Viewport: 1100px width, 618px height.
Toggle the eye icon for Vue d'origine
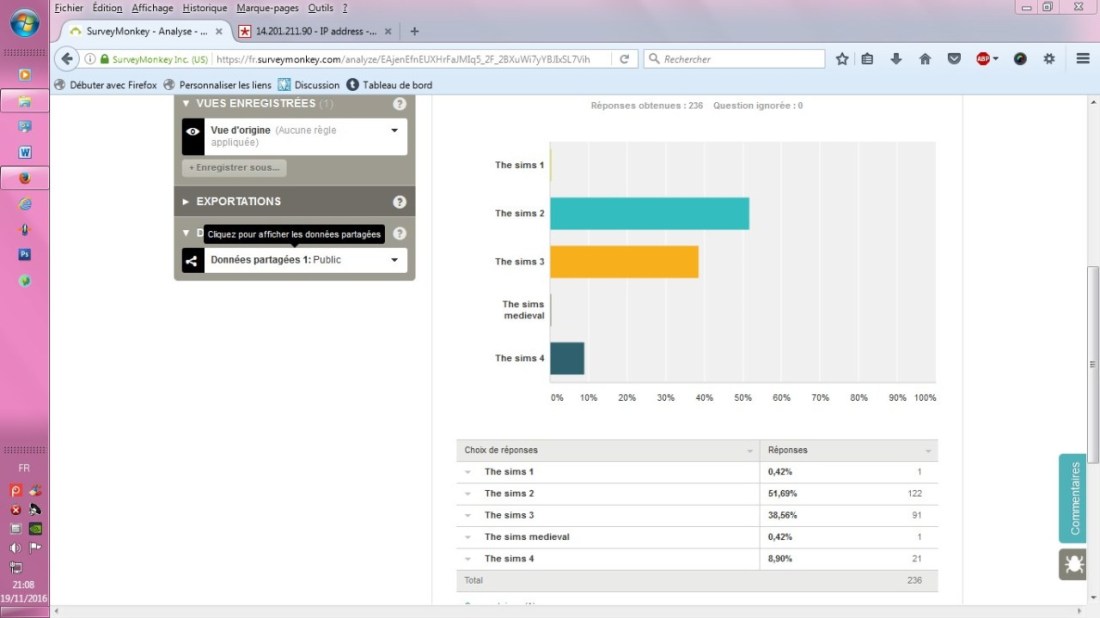tap(193, 131)
